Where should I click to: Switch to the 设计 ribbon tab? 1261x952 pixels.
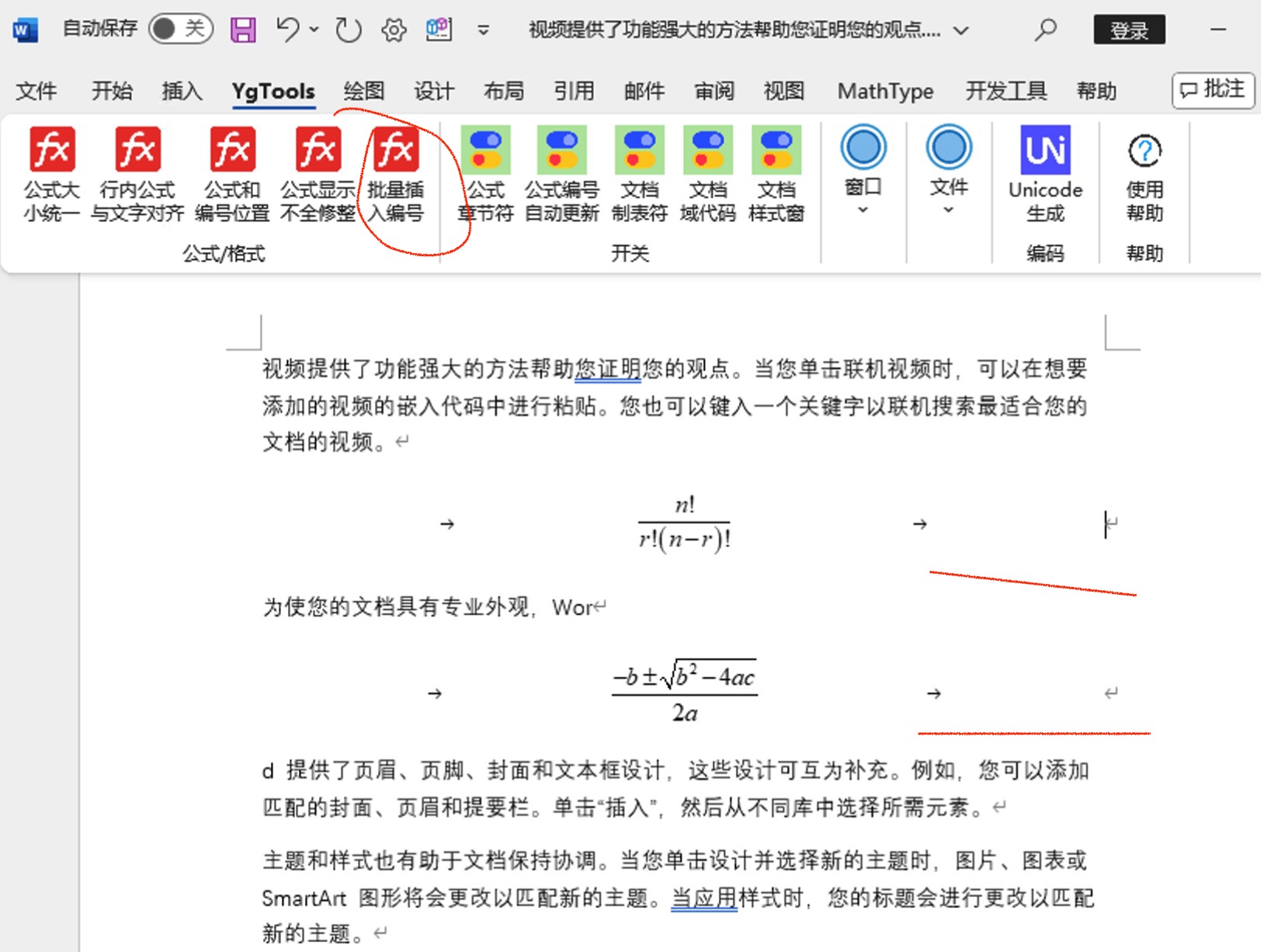click(x=434, y=91)
